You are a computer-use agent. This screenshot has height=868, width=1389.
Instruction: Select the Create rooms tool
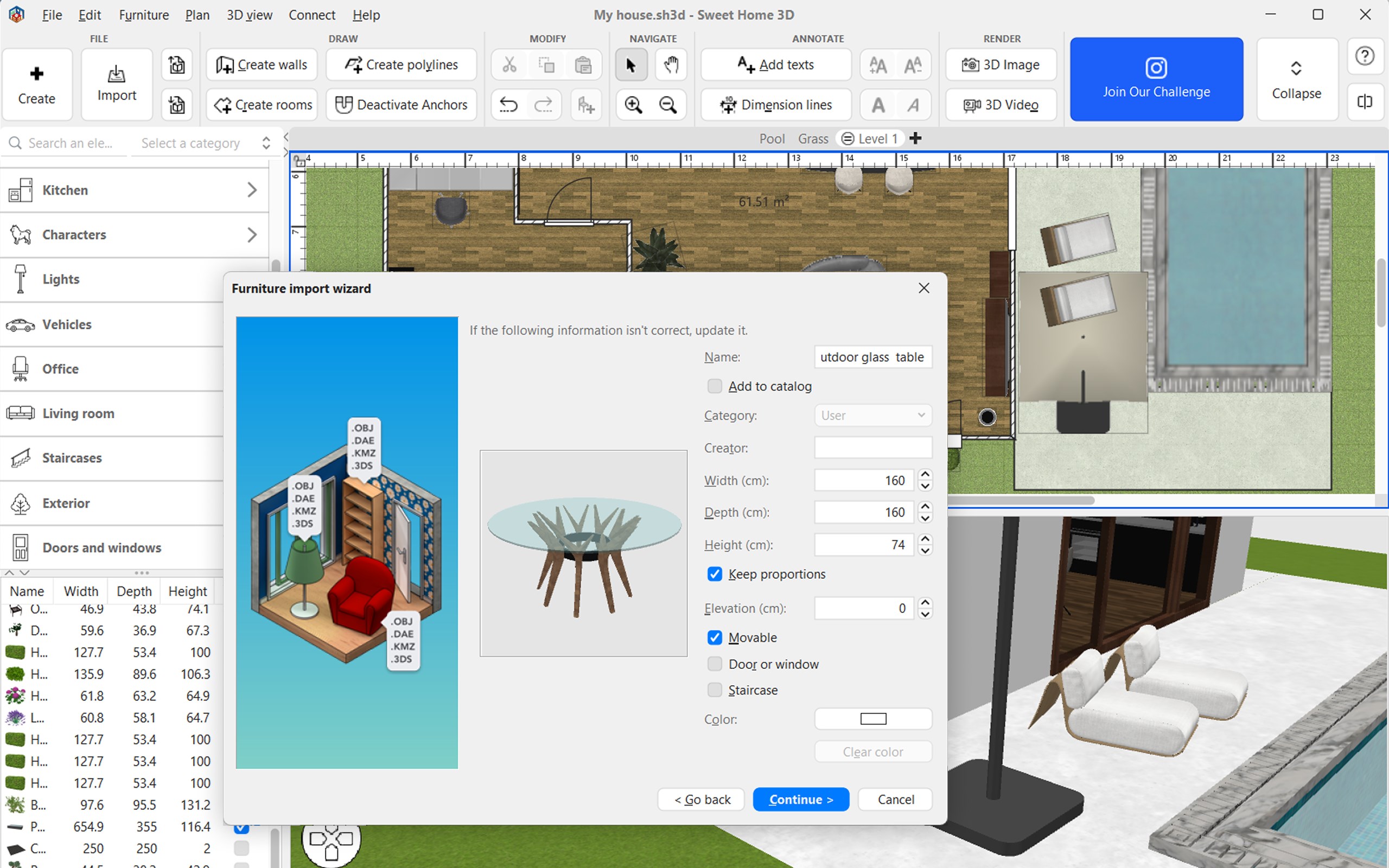261,105
